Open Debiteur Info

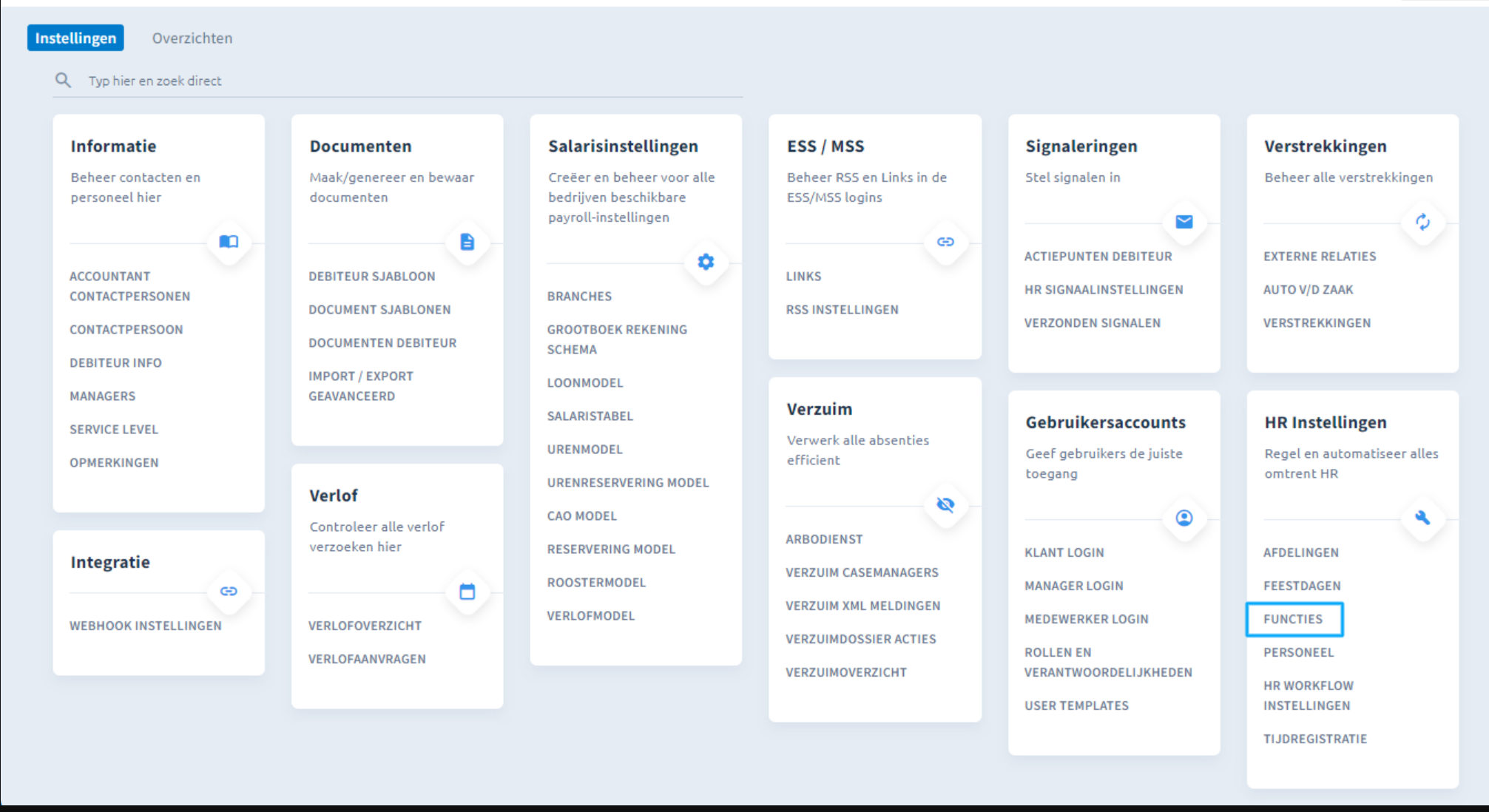pos(115,362)
